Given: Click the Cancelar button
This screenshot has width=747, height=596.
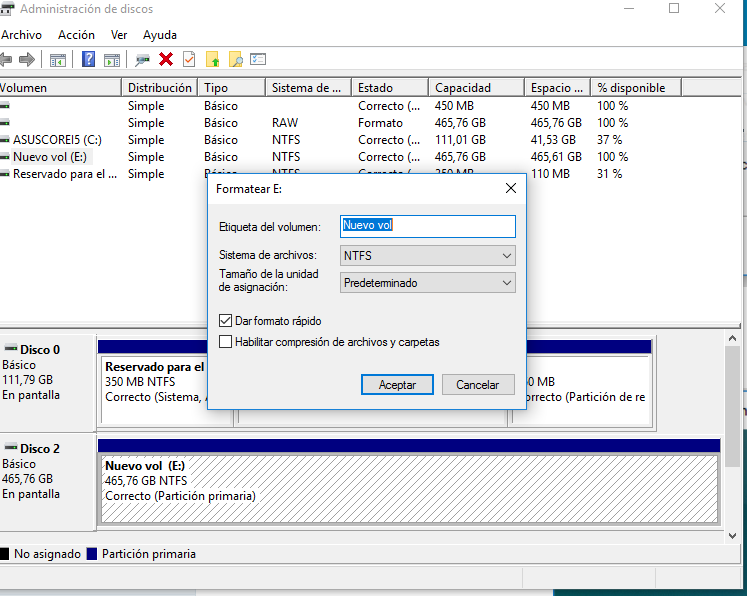Looking at the screenshot, I should click(478, 385).
